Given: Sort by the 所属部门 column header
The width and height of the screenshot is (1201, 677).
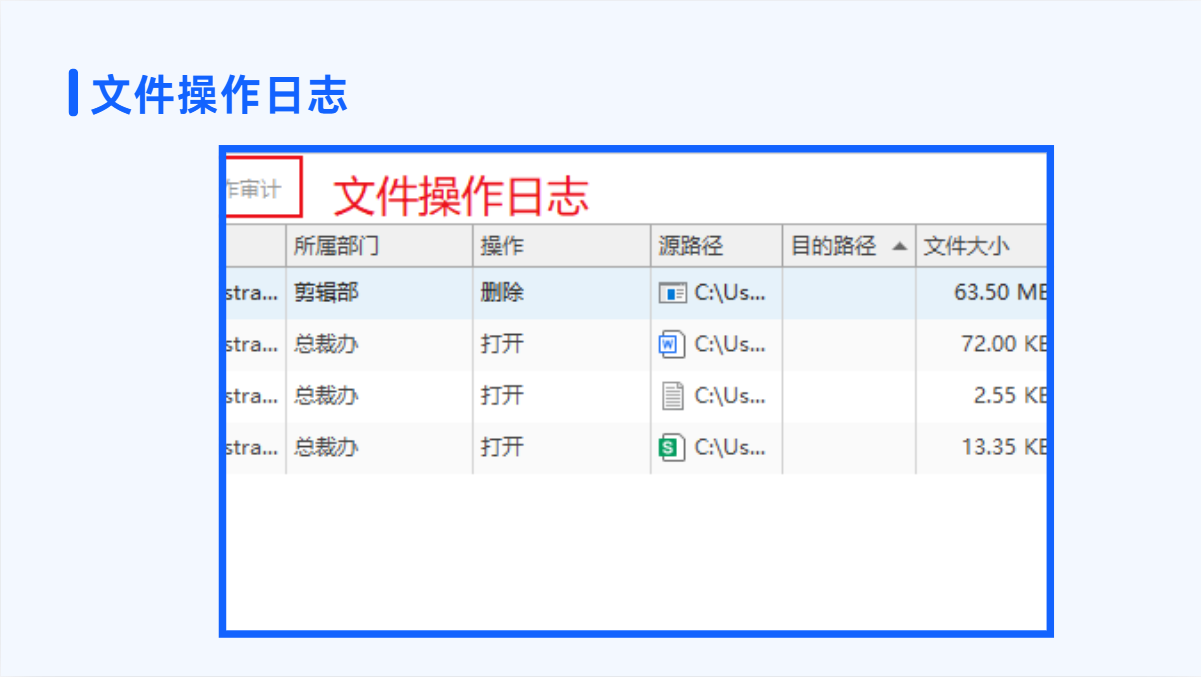Looking at the screenshot, I should (x=336, y=246).
